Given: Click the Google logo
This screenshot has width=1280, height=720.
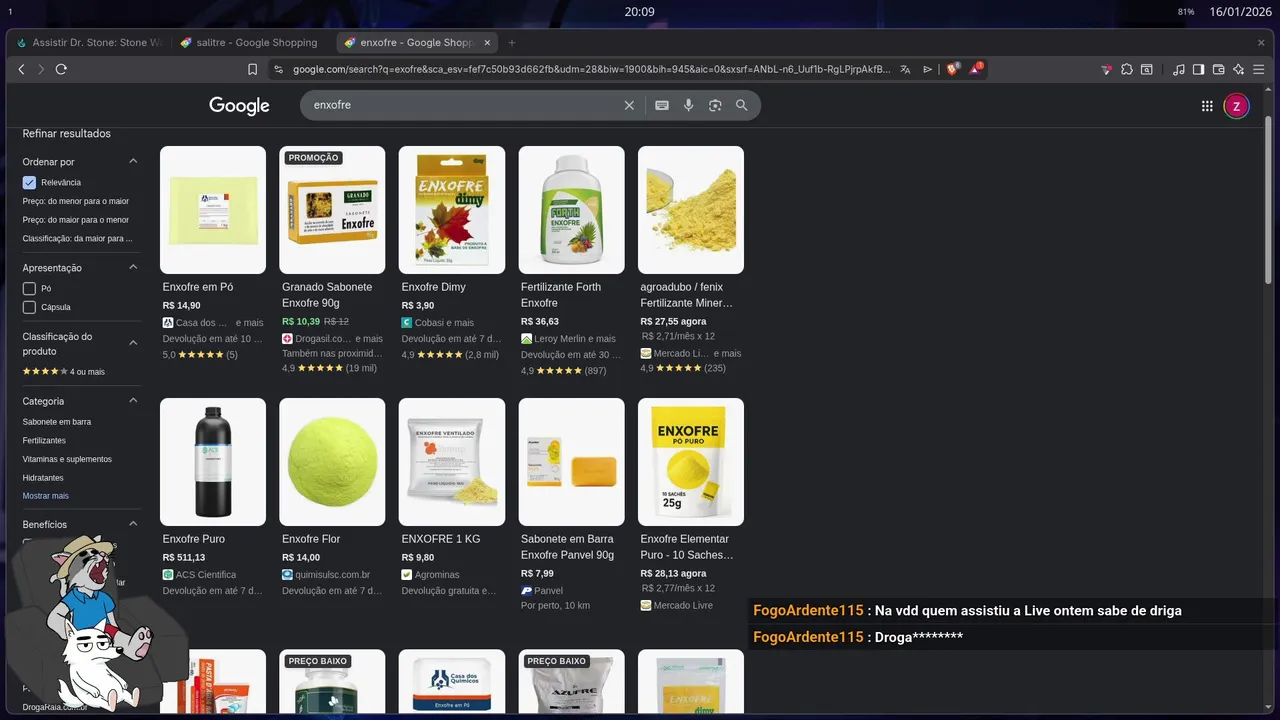Looking at the screenshot, I should pos(239,105).
